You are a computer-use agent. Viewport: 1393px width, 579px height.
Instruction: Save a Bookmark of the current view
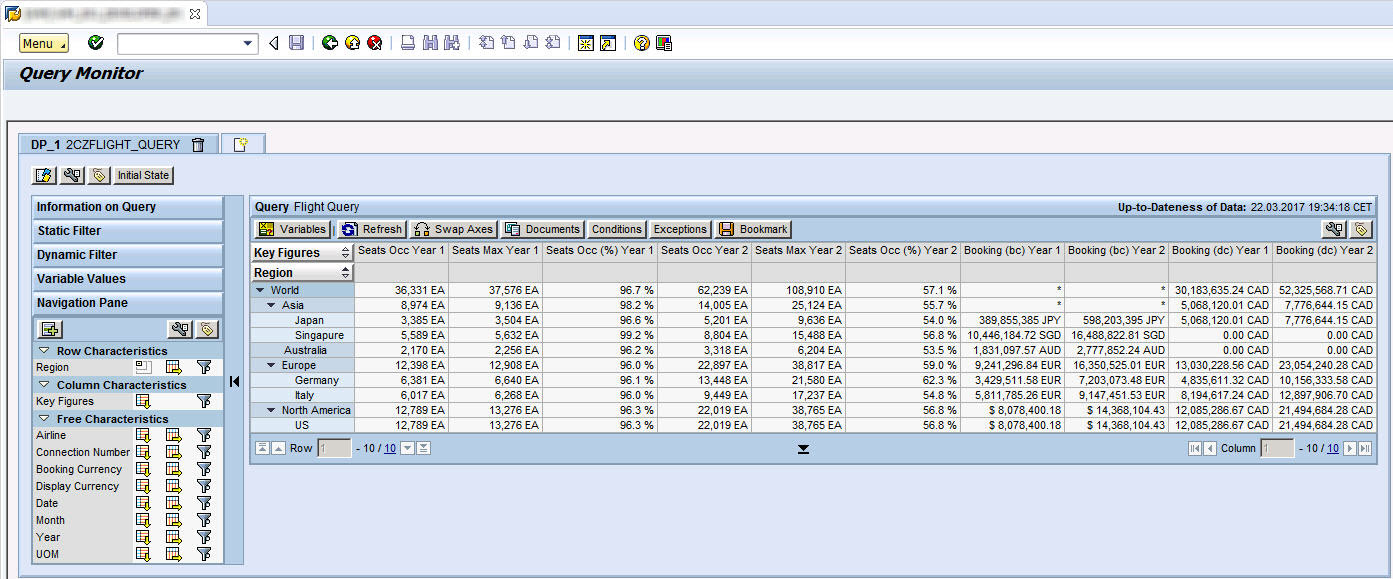pos(753,229)
